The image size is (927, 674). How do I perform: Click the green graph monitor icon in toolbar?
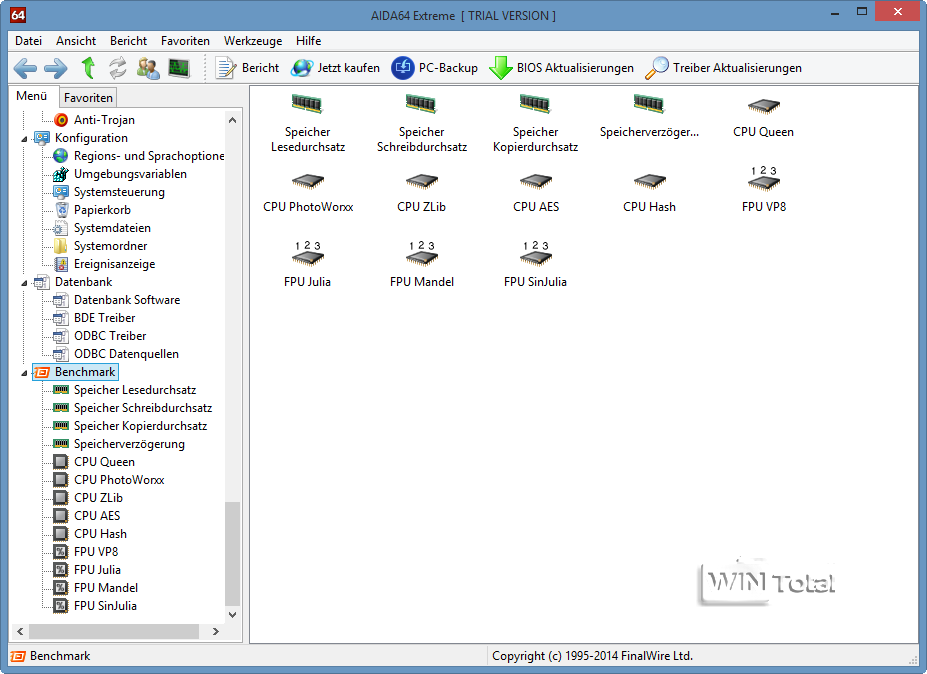pyautogui.click(x=179, y=68)
